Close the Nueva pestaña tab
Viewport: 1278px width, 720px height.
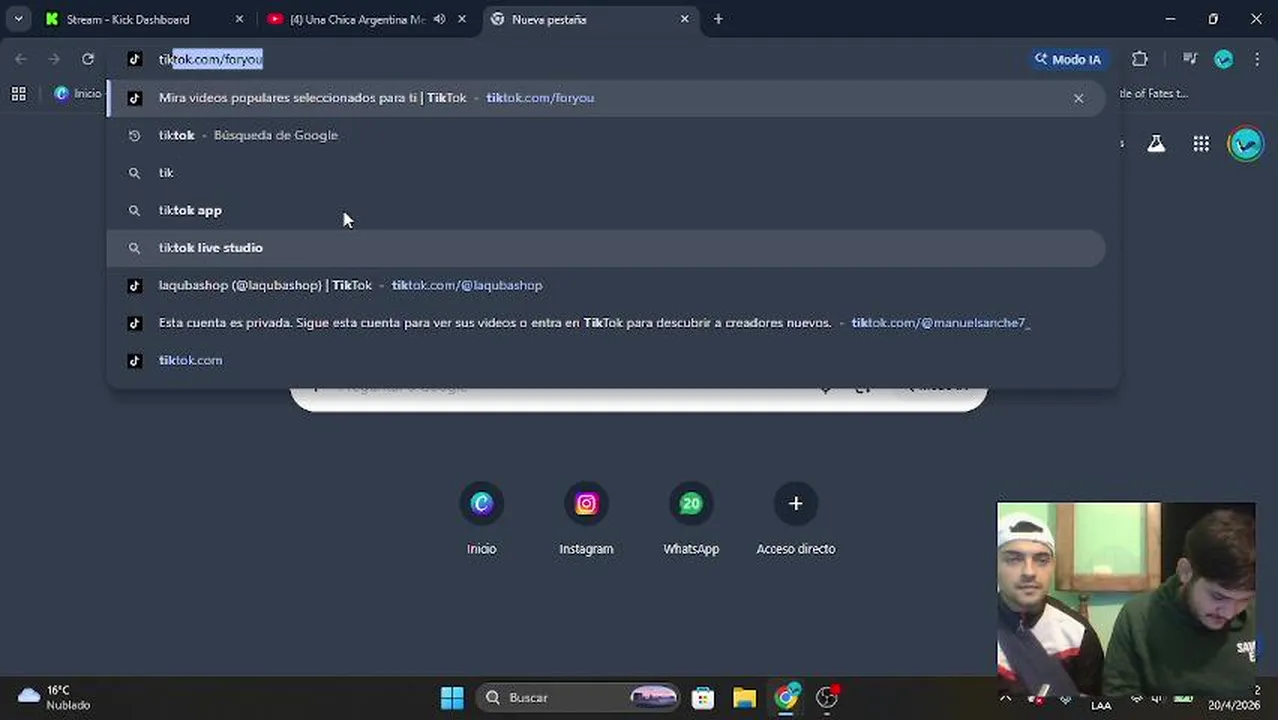(685, 19)
